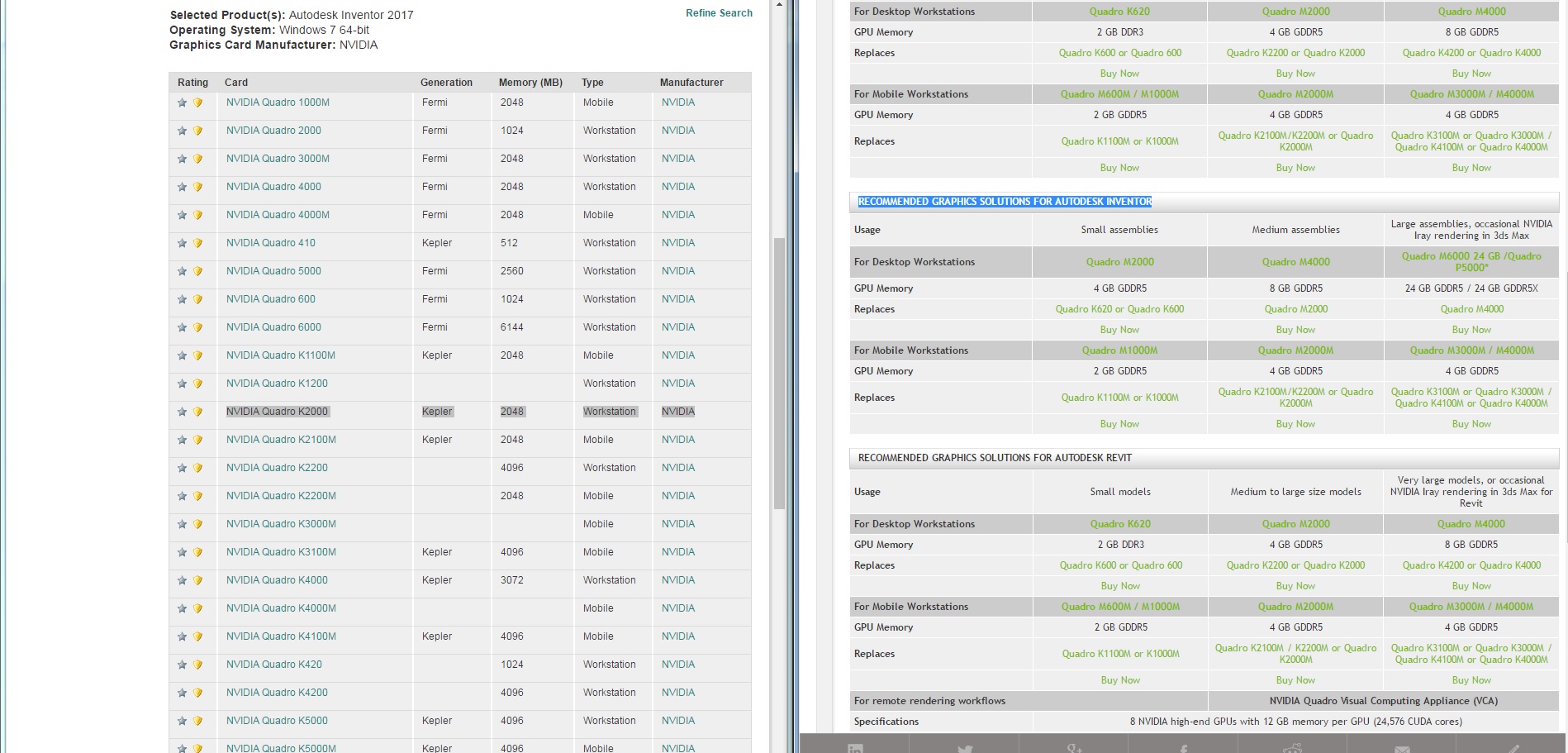Click the star icon in highlighted Quadro K2000 row
The height and width of the screenshot is (753, 1568).
point(182,412)
